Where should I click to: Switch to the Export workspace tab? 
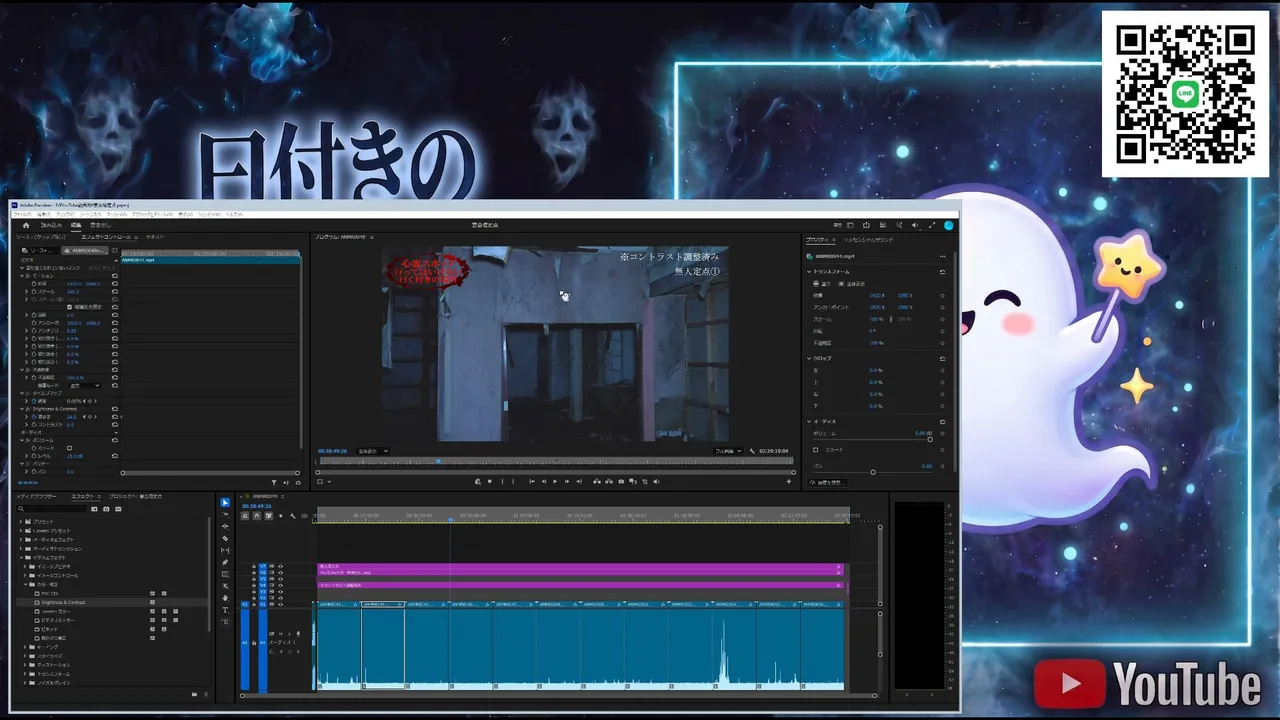click(100, 225)
